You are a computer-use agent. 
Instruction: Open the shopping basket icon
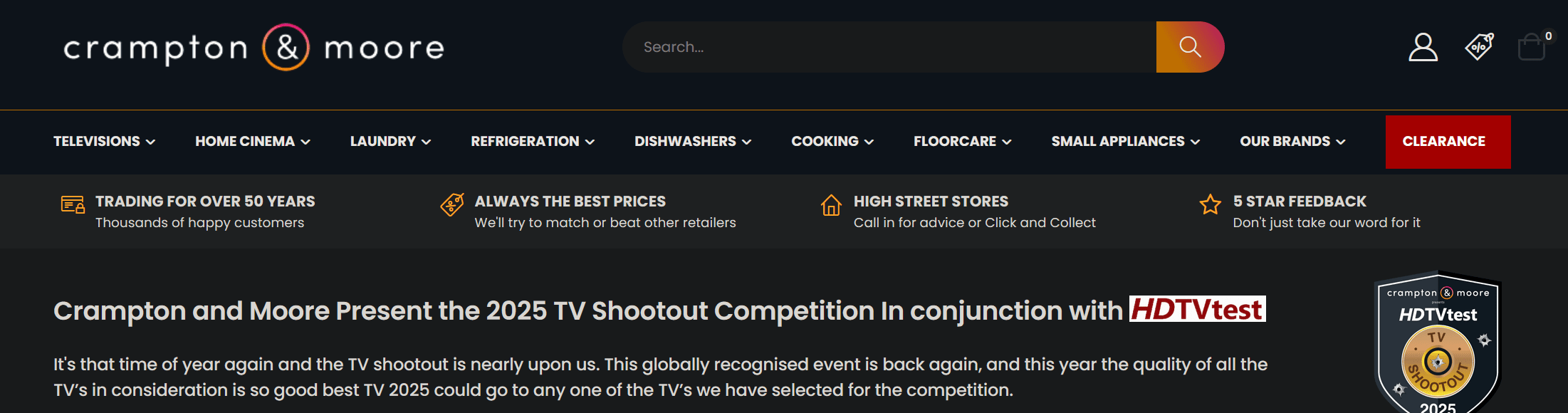[x=1531, y=48]
